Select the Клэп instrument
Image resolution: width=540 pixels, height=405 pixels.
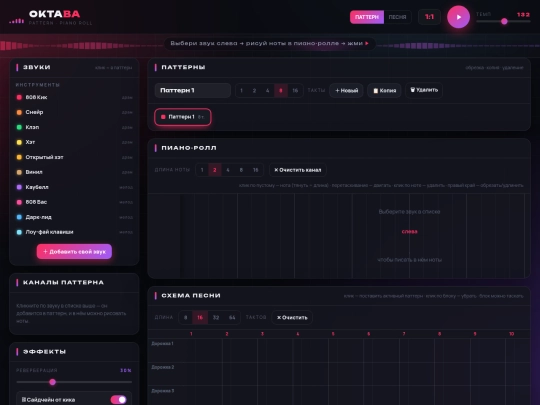74,127
